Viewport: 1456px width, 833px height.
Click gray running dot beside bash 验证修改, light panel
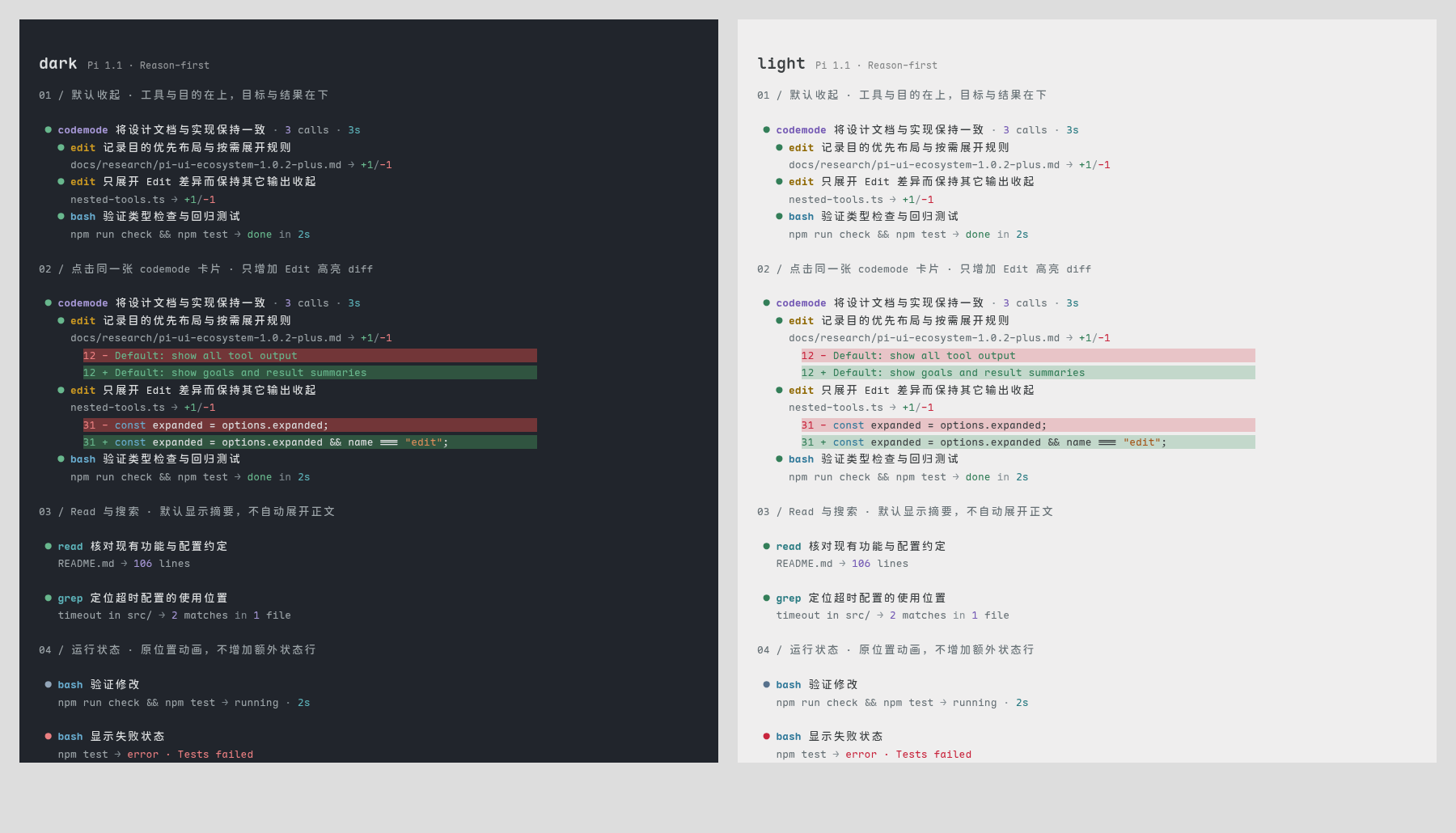(x=767, y=684)
